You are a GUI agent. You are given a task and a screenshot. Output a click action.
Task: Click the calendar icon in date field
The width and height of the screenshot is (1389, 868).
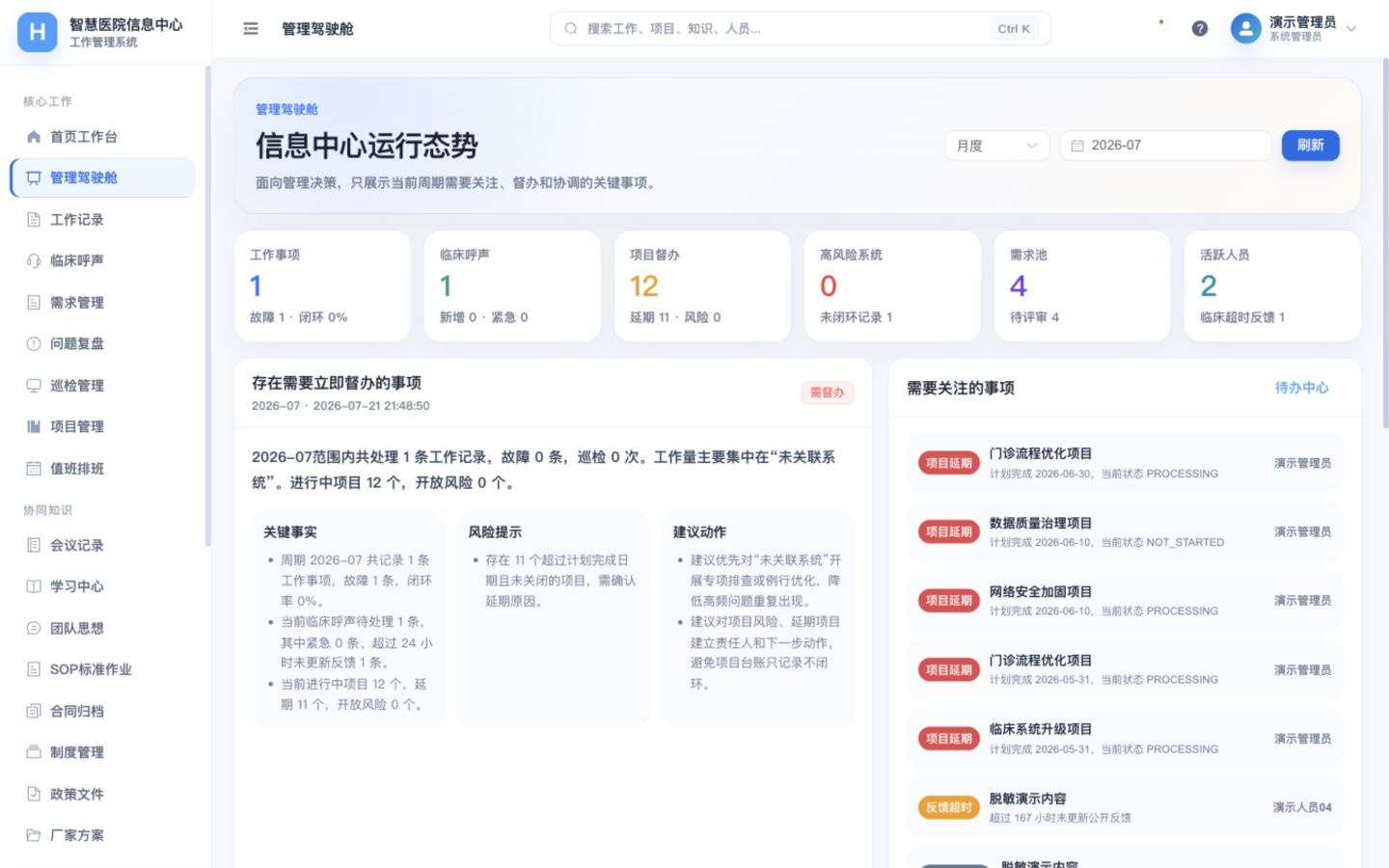coord(1077,146)
